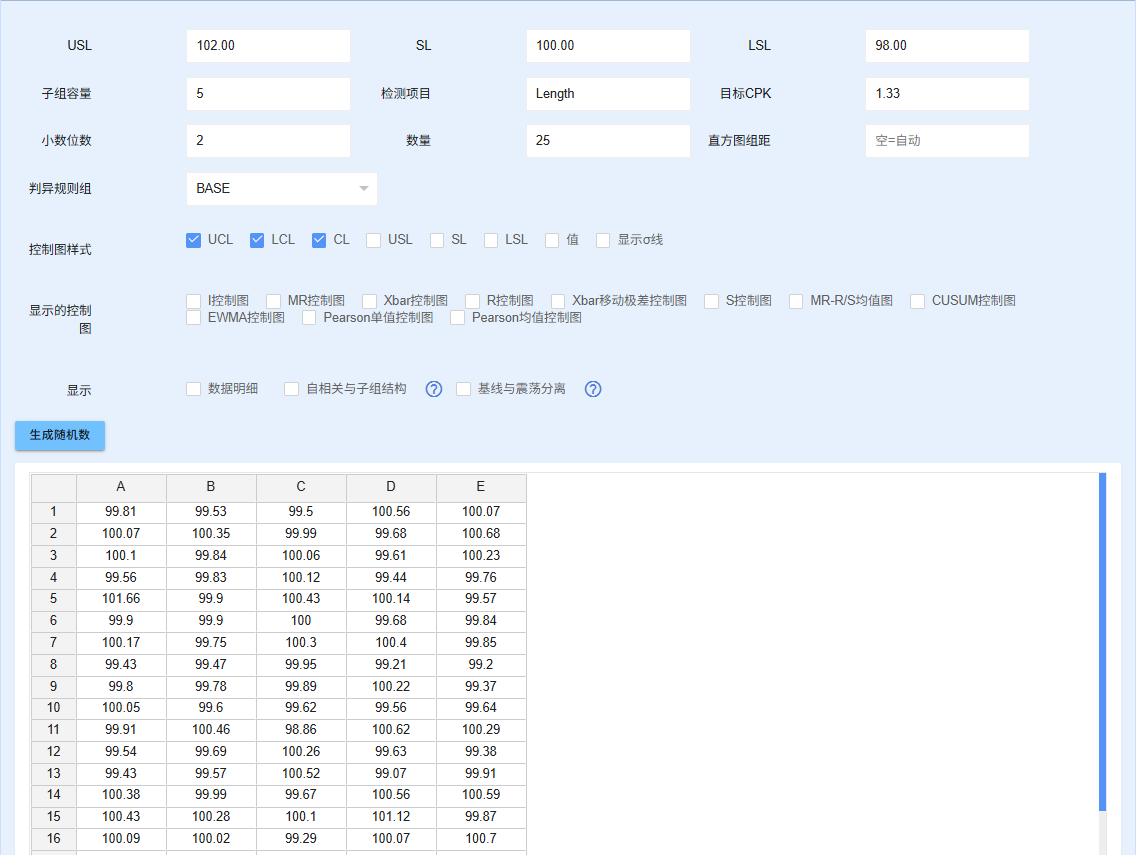Click cell with value 99.07

click(392, 774)
